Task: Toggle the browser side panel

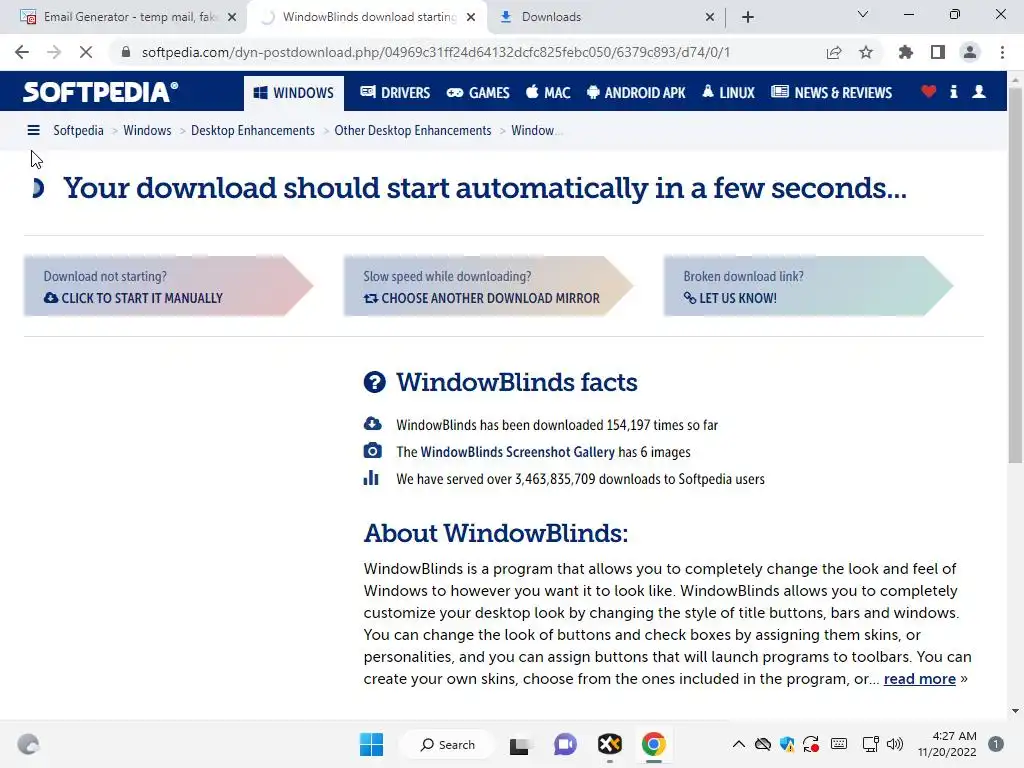Action: [x=938, y=52]
